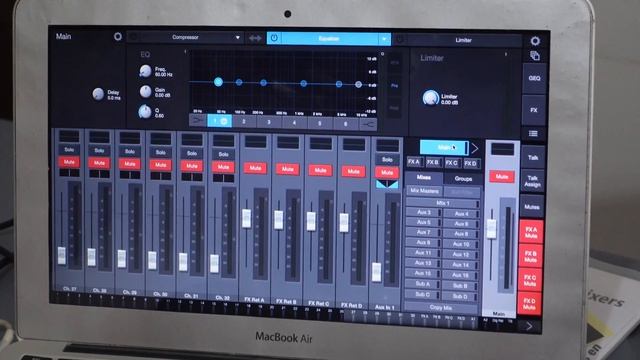The width and height of the screenshot is (640, 360).
Task: Open the Mutes button
Action: (x=531, y=207)
